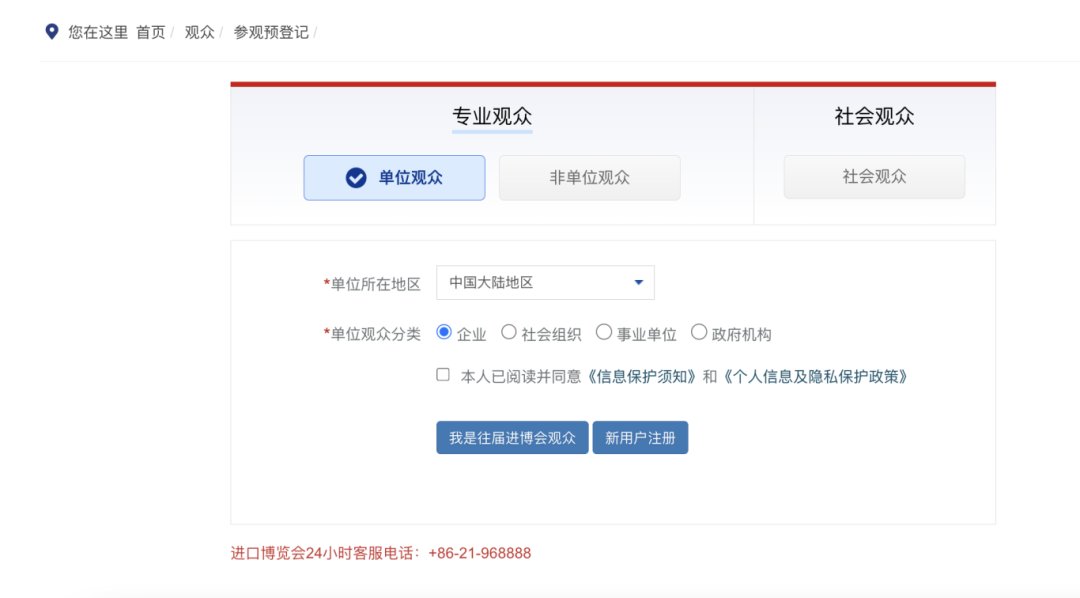Click the 新用户注册 button
The image size is (1080, 598).
click(640, 437)
